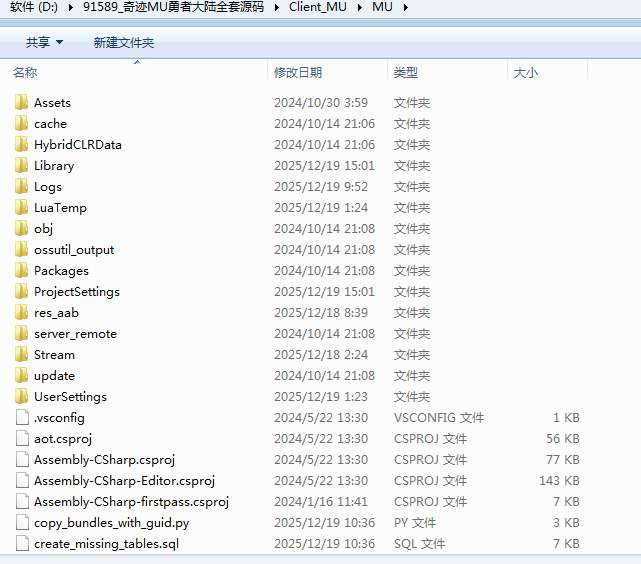Click the Assembly-CSharp.csproj file icon
The image size is (641, 564).
[x=22, y=460]
